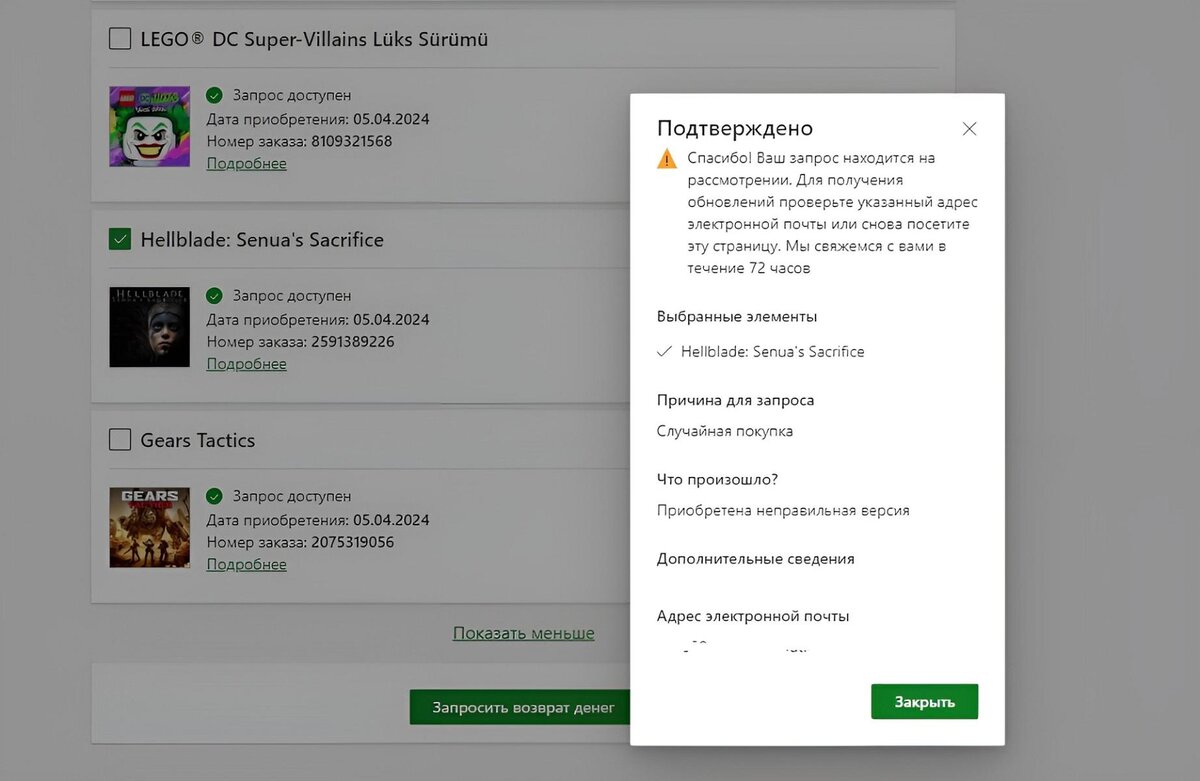Click checkmark icon beside selected Hellblade item
The height and width of the screenshot is (781, 1200).
coord(664,352)
